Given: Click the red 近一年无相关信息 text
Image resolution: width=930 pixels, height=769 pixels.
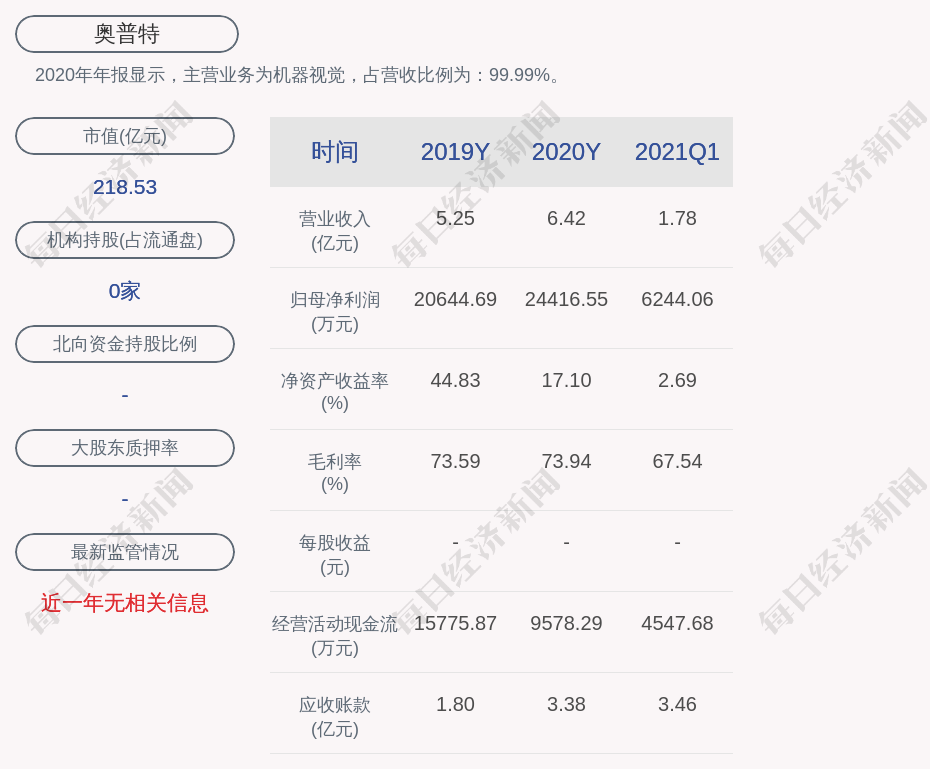Looking at the screenshot, I should 125,603.
